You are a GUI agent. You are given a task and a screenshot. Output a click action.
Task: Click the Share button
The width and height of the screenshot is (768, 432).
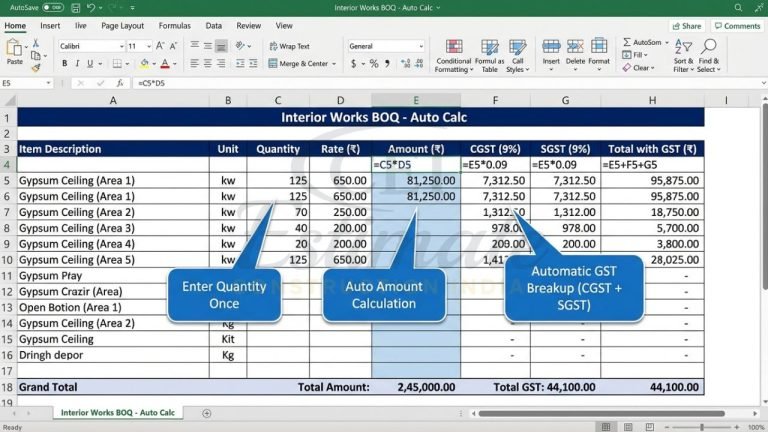click(x=686, y=26)
